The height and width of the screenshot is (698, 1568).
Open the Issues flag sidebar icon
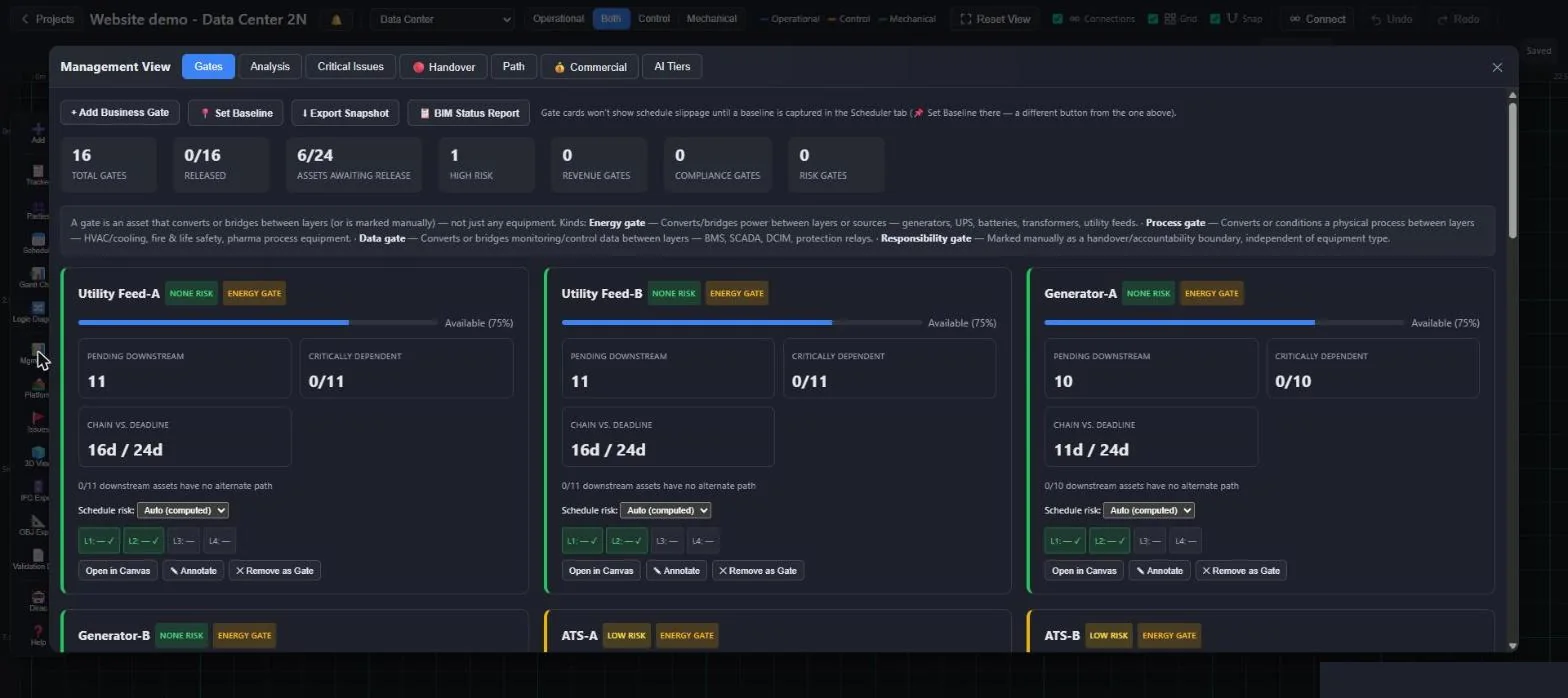(38, 421)
